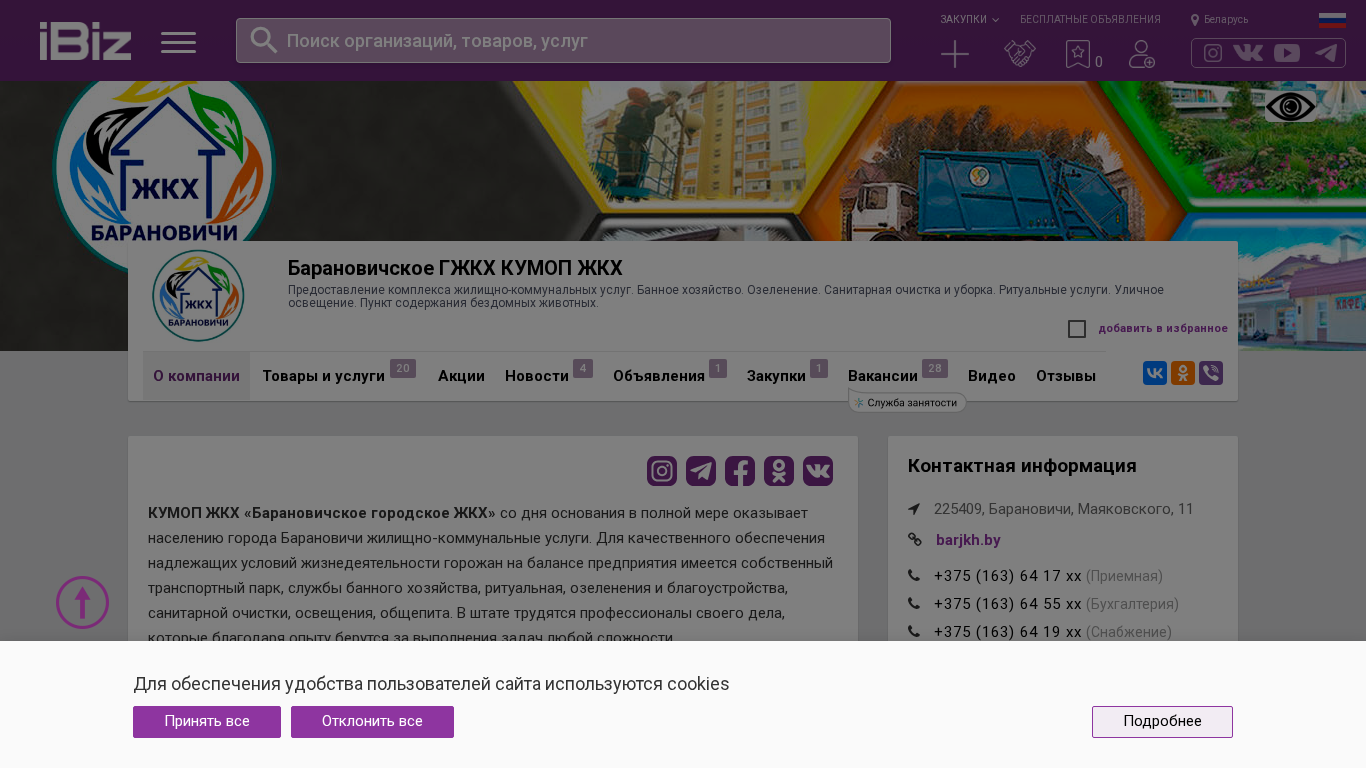Focus the organization search field
Viewport: 1366px width, 768px height.
click(x=563, y=40)
